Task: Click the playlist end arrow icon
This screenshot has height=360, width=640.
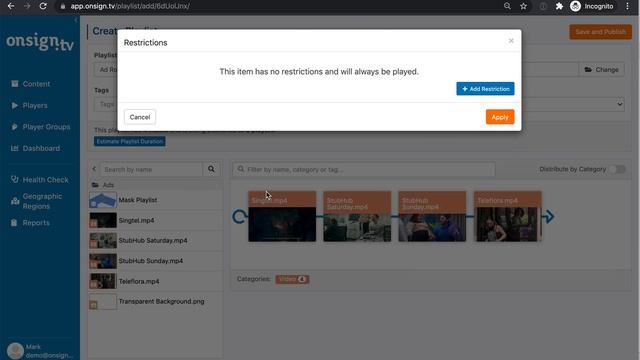Action: (548, 217)
